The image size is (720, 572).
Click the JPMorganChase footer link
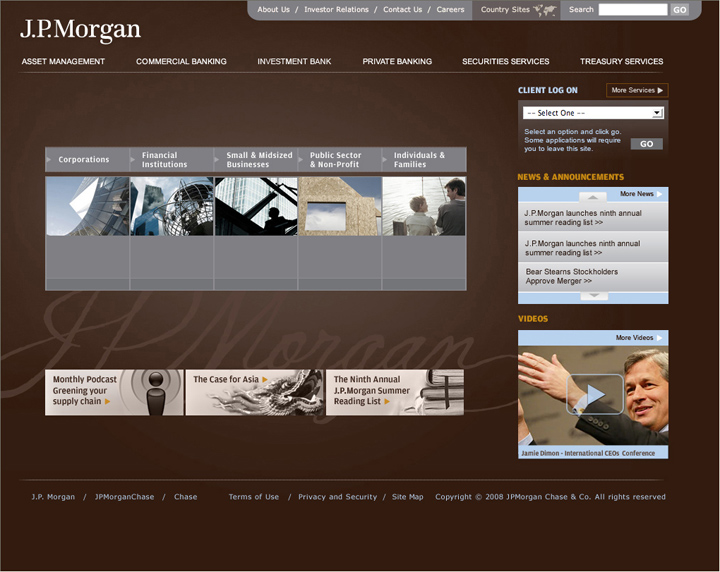tap(124, 497)
